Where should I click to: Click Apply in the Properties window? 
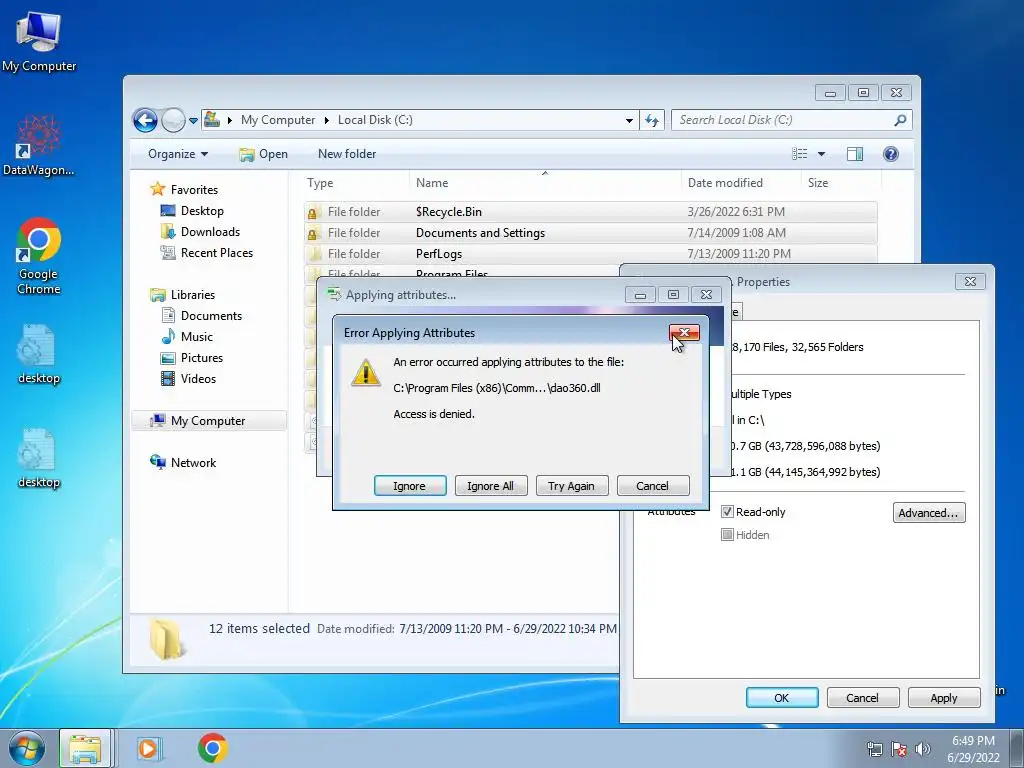click(944, 698)
